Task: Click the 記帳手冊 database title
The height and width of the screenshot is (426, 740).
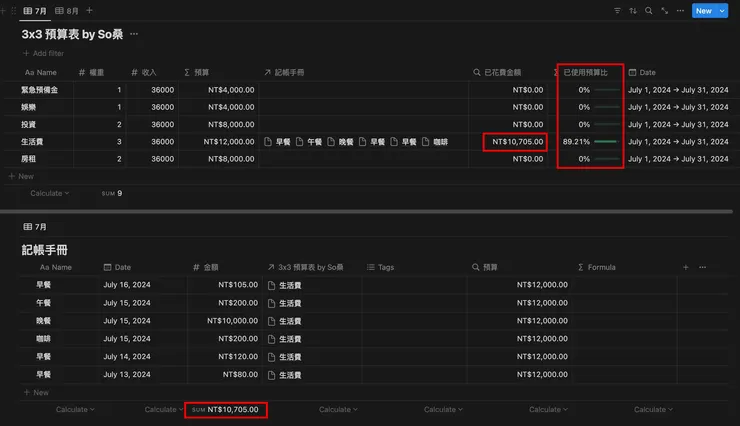Action: (x=44, y=250)
